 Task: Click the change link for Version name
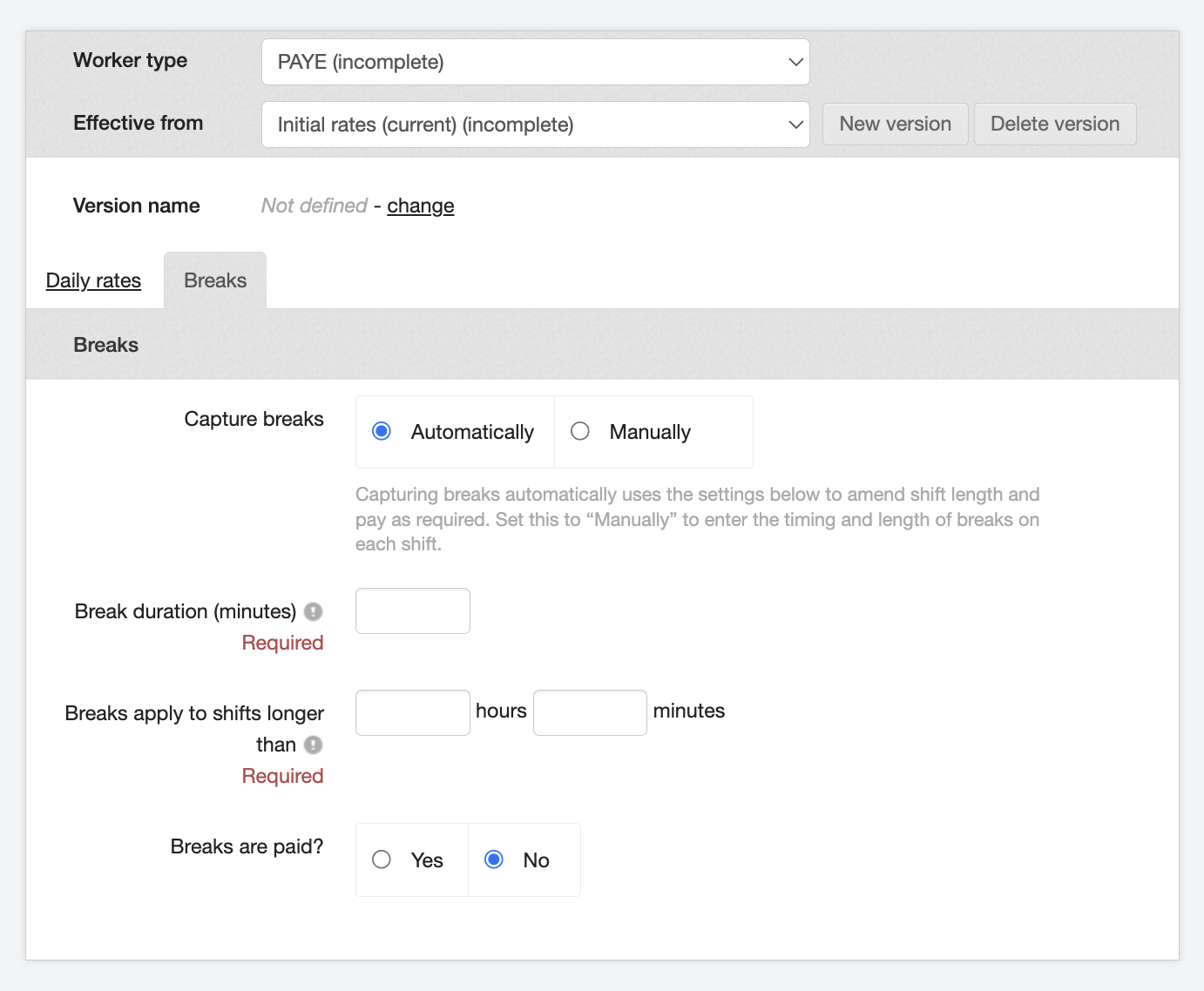click(x=420, y=206)
